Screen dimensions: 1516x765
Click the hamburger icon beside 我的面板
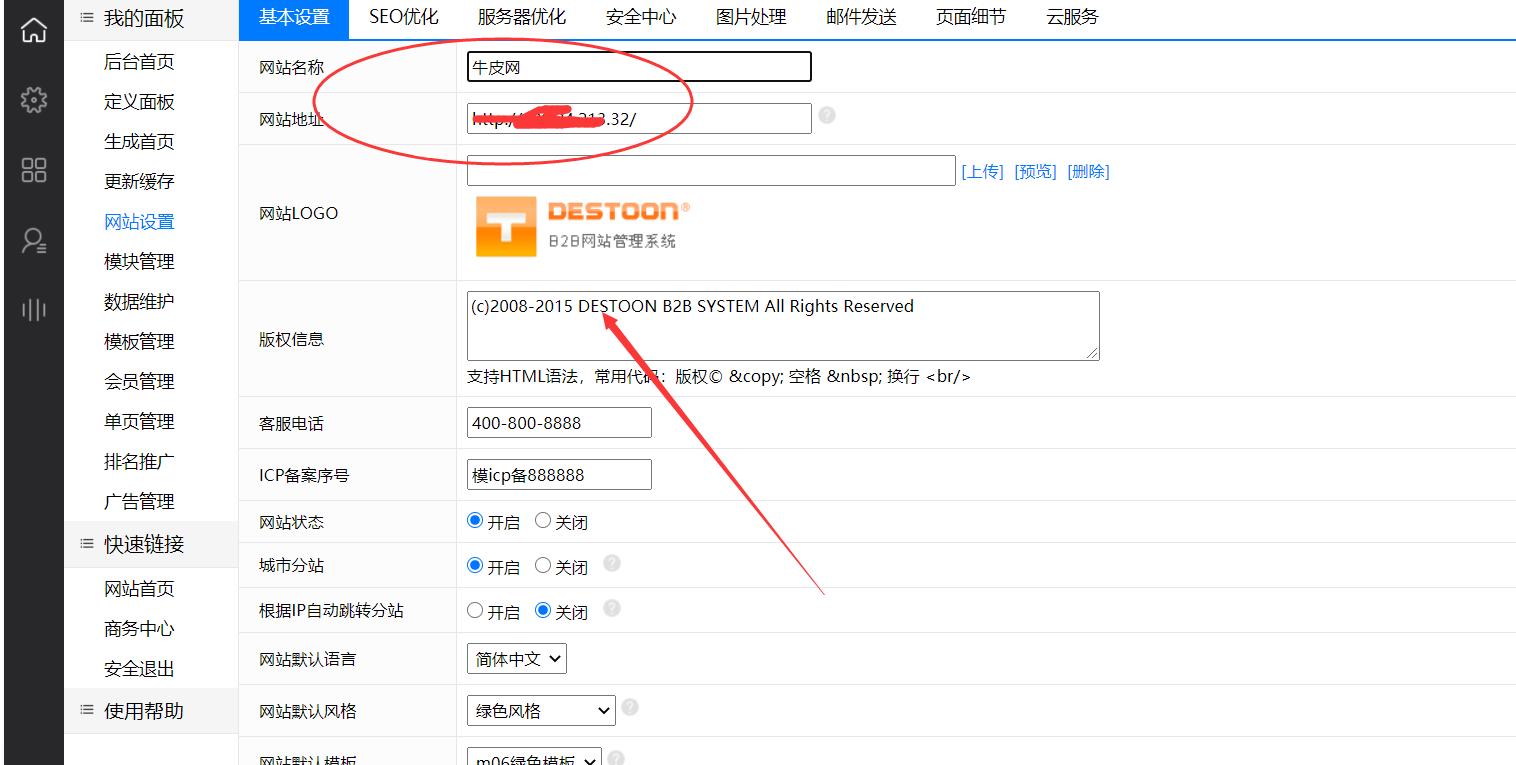point(85,16)
